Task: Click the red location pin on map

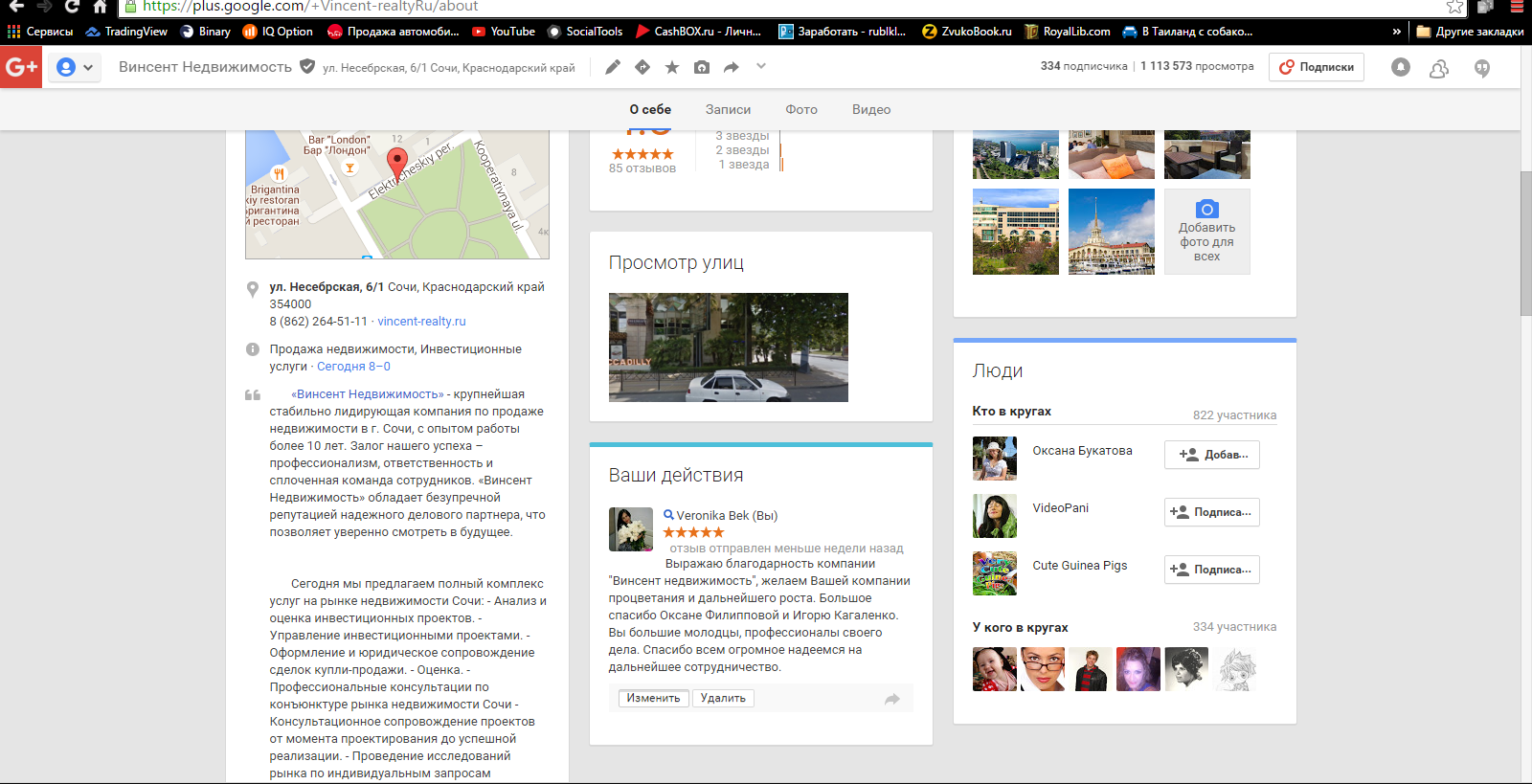Action: [396, 163]
